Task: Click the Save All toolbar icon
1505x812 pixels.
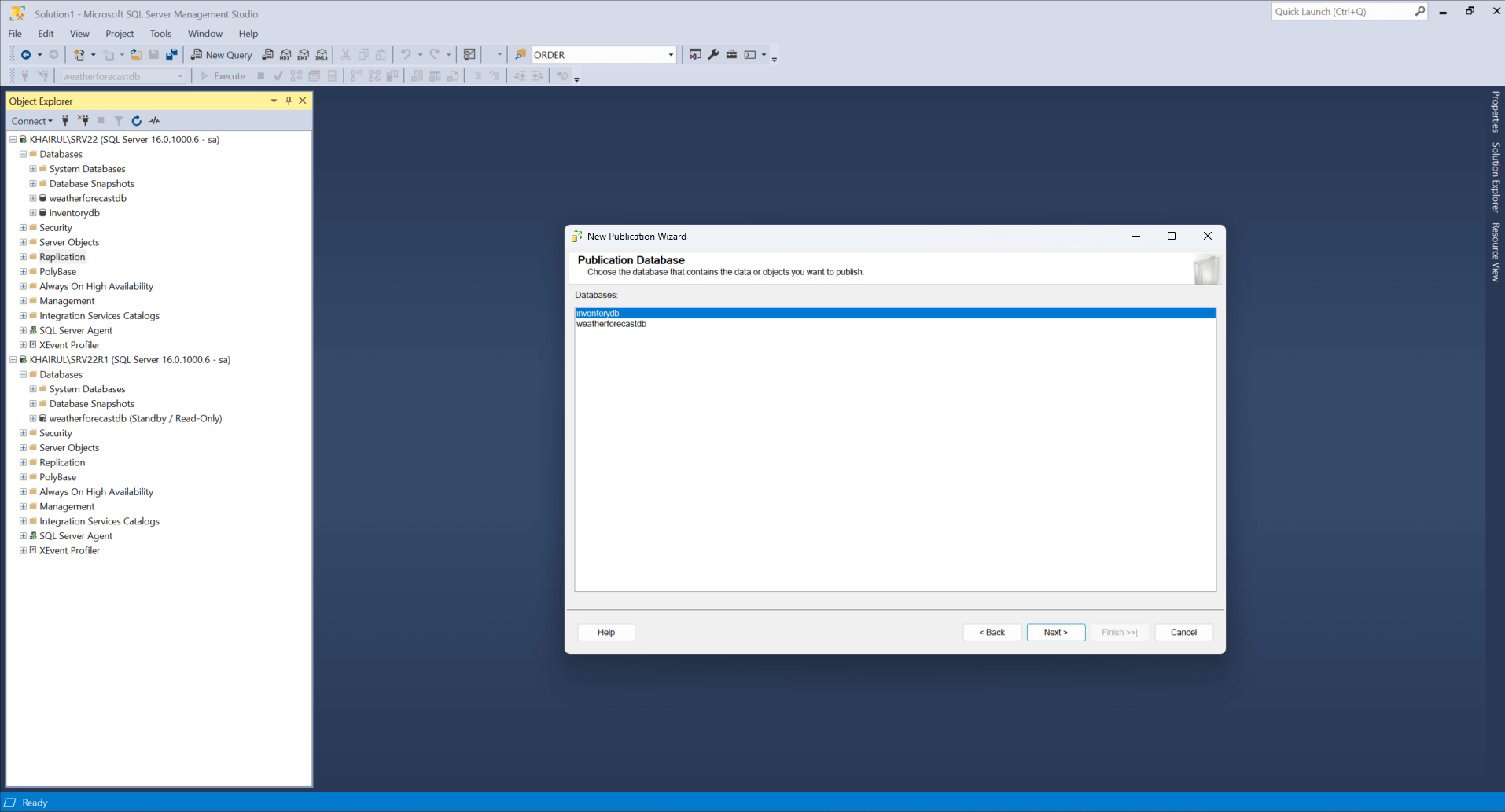Action: pos(171,55)
